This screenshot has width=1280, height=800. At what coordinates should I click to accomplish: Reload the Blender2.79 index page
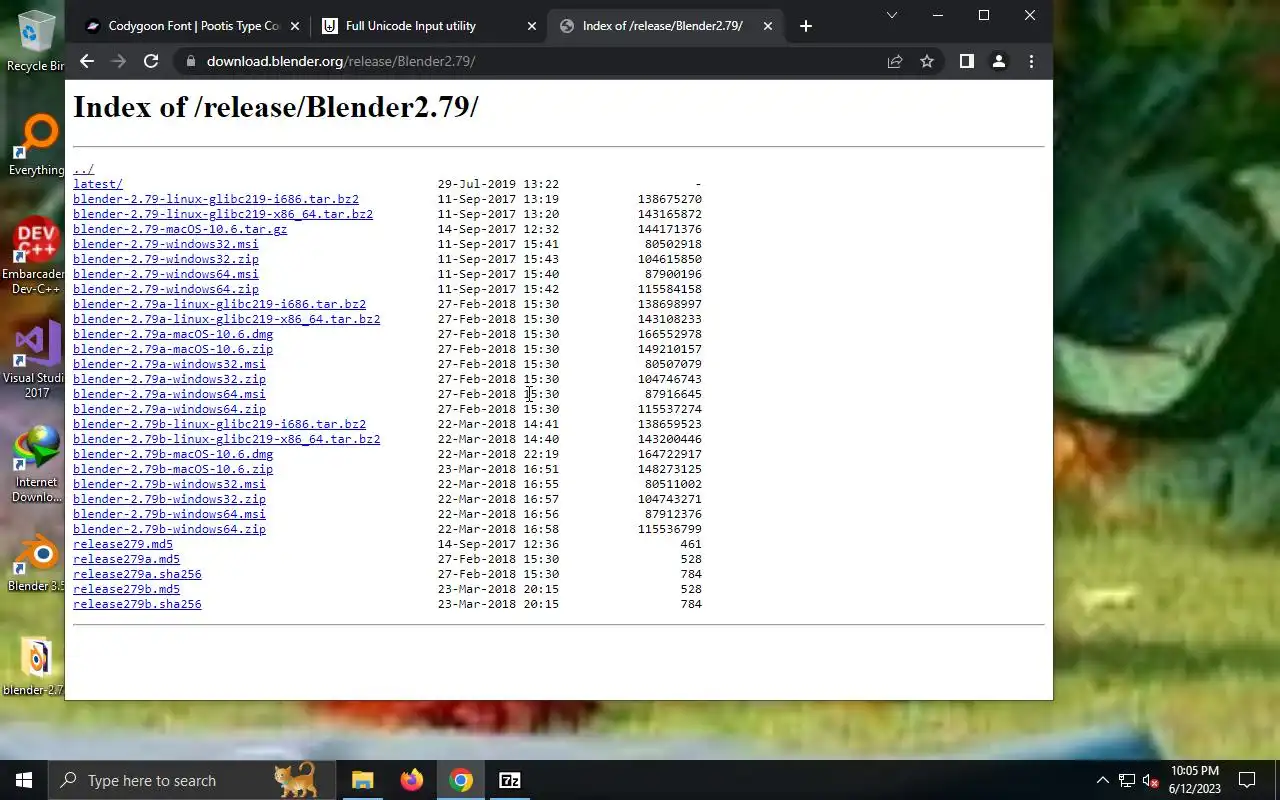[x=151, y=61]
